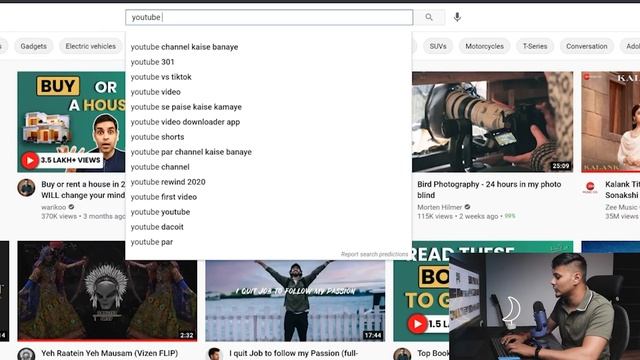640x360 pixels.
Task: Select suggestion 'youtube vs tiktok'
Action: (x=268, y=77)
